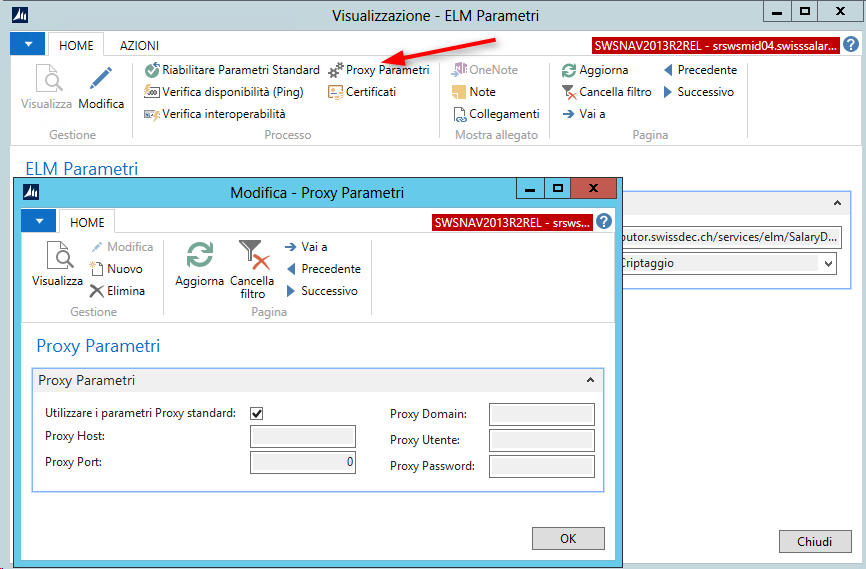Toggle Utilizzare i parametri Proxy standard checkbox
866x569 pixels.
pyautogui.click(x=257, y=413)
